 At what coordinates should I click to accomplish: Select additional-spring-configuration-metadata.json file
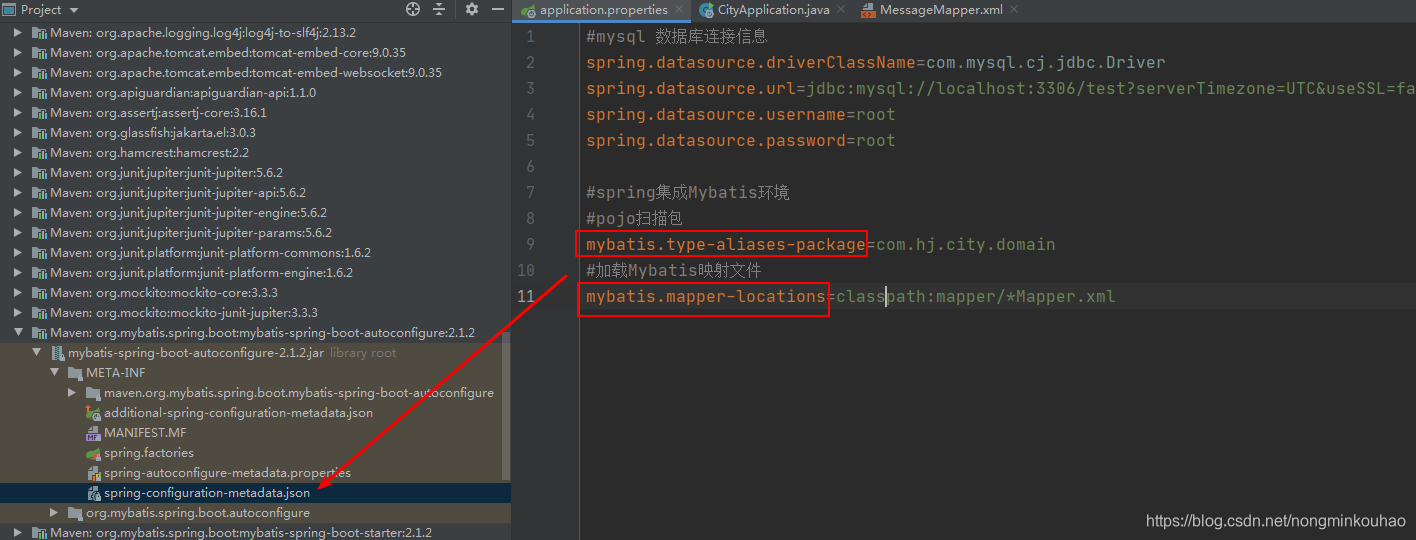click(x=238, y=412)
